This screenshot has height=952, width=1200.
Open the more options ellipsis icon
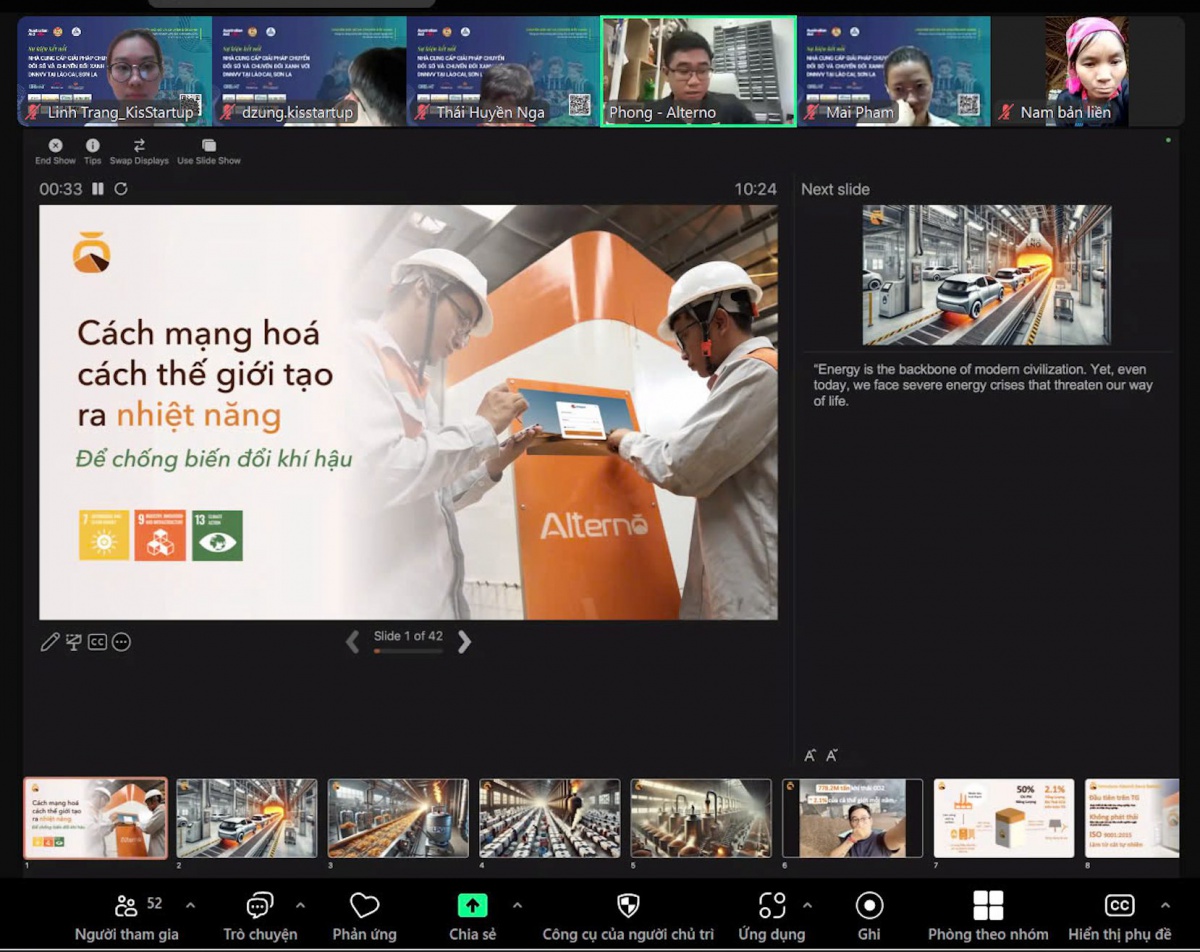(x=121, y=642)
